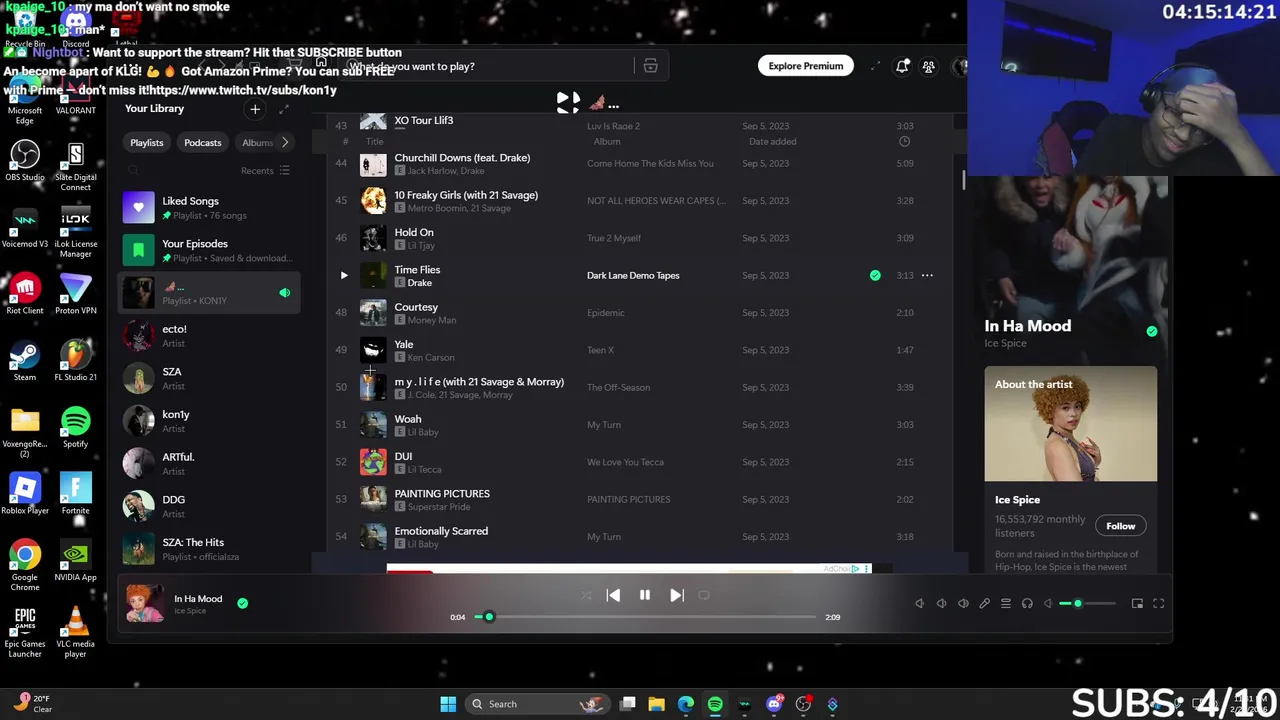Select the Yale track by Ken Carson
The image size is (1280, 720).
click(640, 350)
